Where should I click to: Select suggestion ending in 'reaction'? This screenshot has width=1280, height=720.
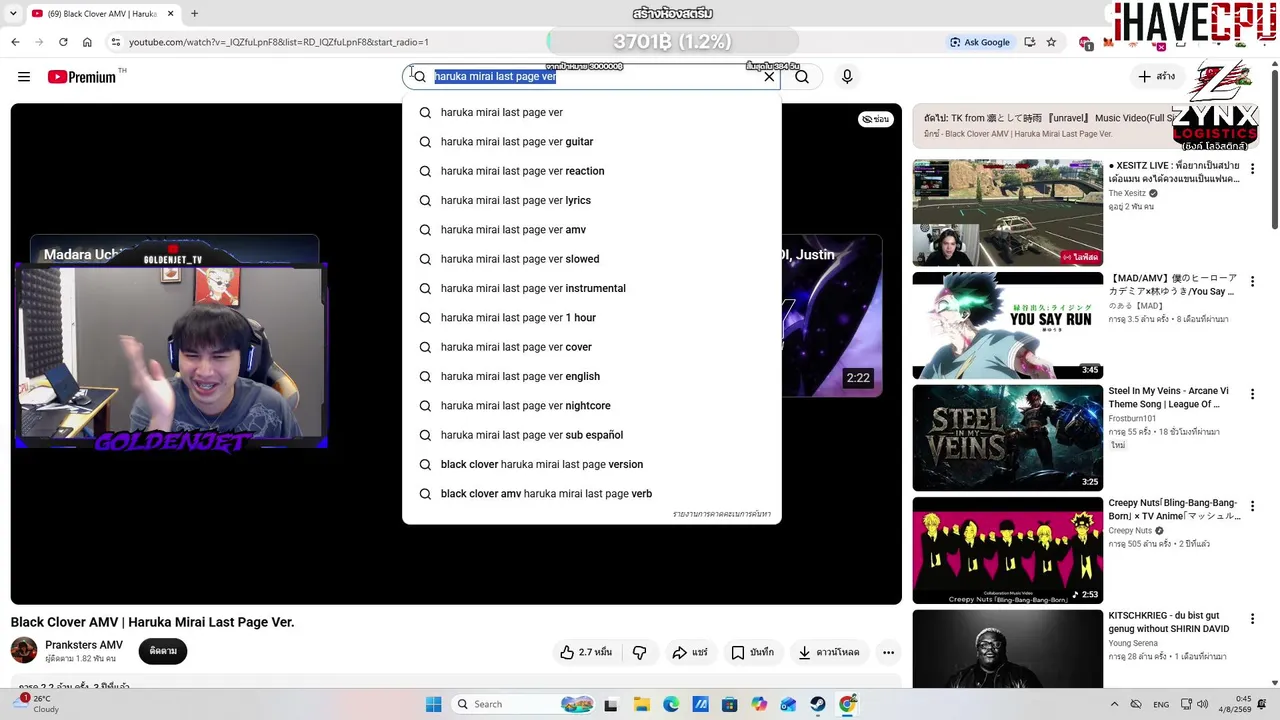592,171
